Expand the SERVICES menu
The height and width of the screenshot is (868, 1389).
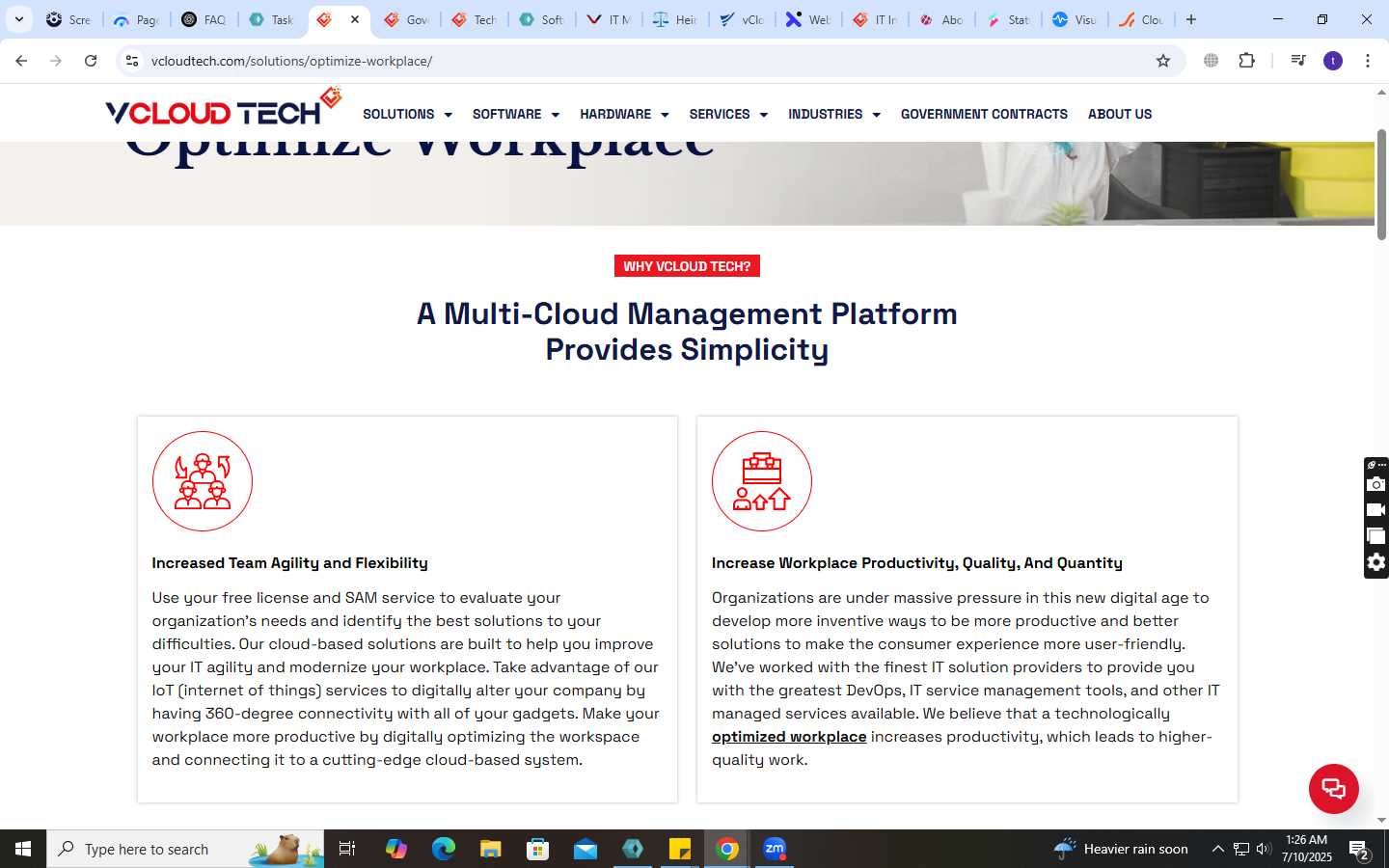point(728,114)
